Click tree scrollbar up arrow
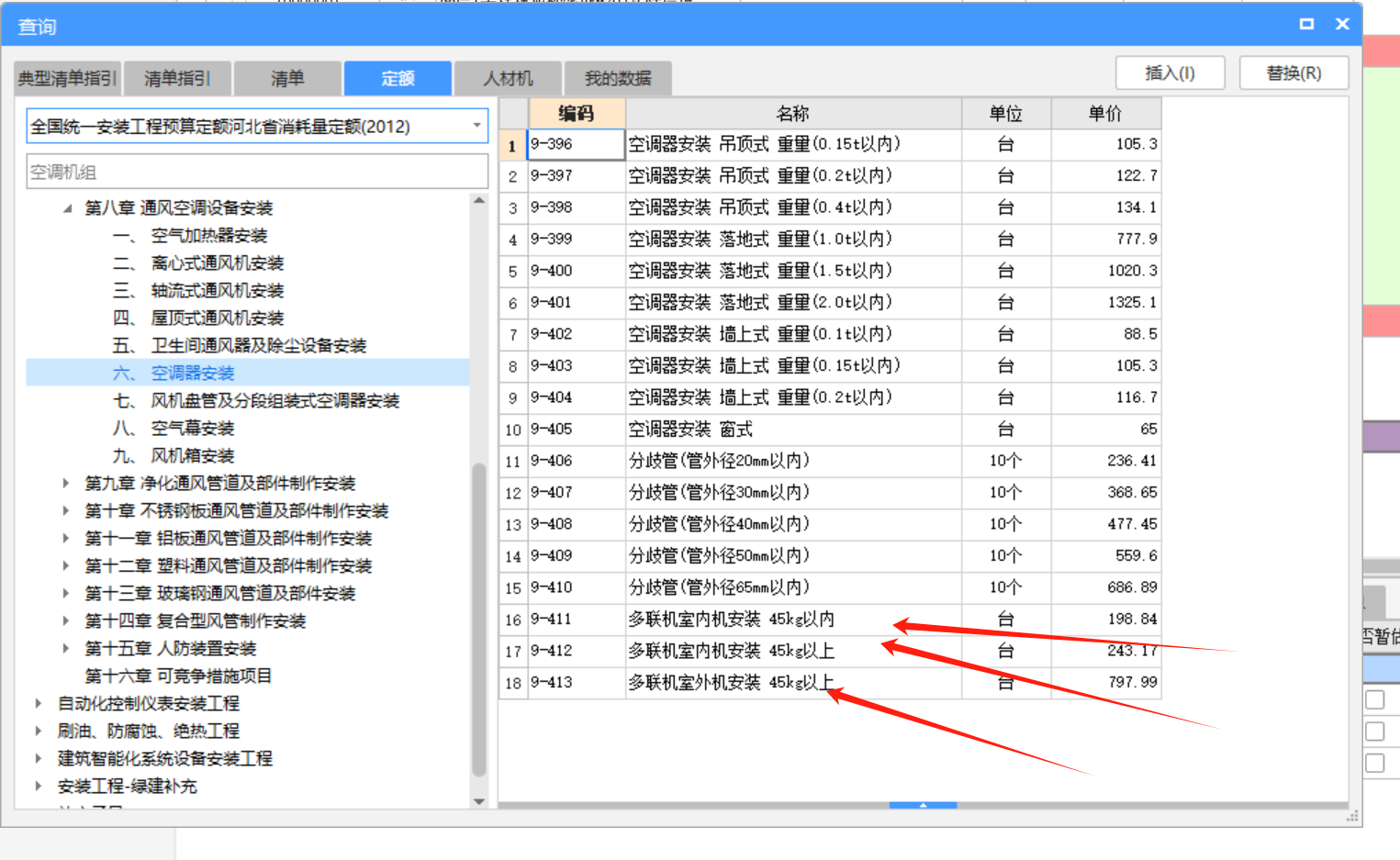 click(x=478, y=199)
